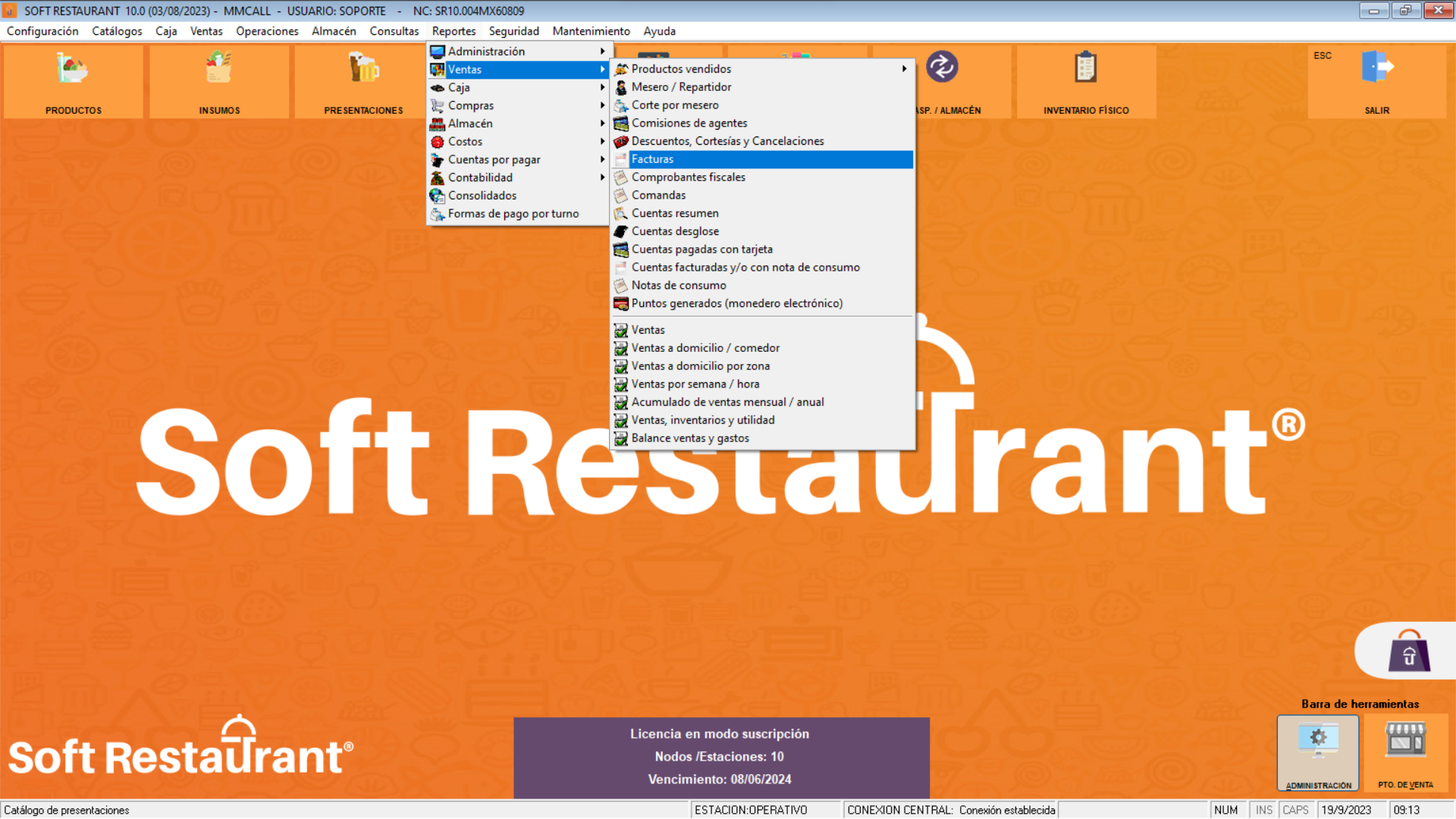Expand the Caja submenu arrow
Screen dimensions: 1456x819
pyautogui.click(x=603, y=88)
